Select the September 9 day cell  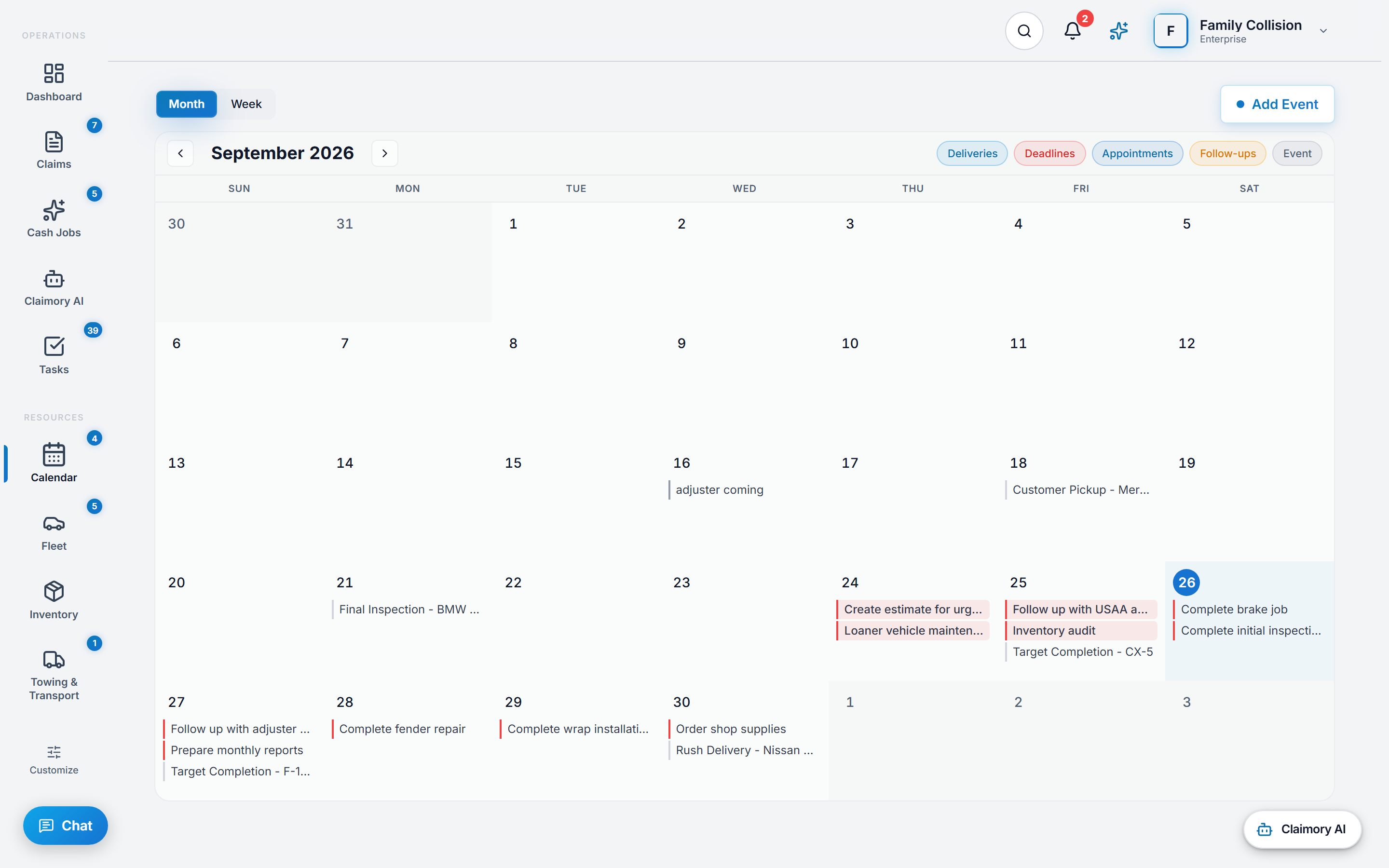click(744, 382)
